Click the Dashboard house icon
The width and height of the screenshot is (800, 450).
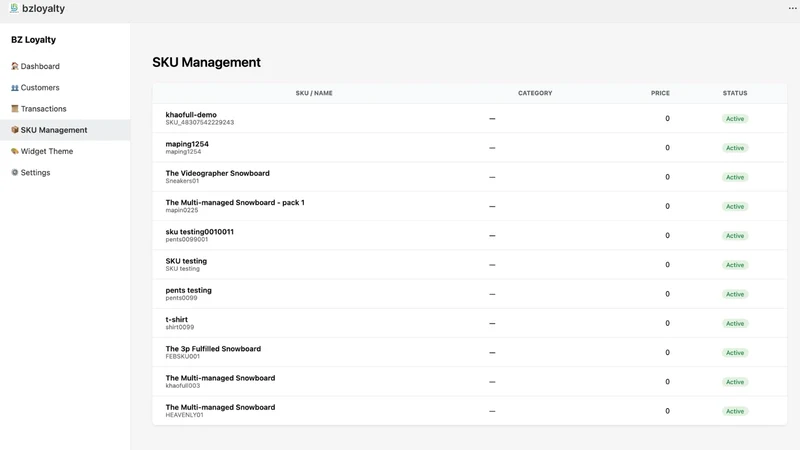[x=15, y=66]
